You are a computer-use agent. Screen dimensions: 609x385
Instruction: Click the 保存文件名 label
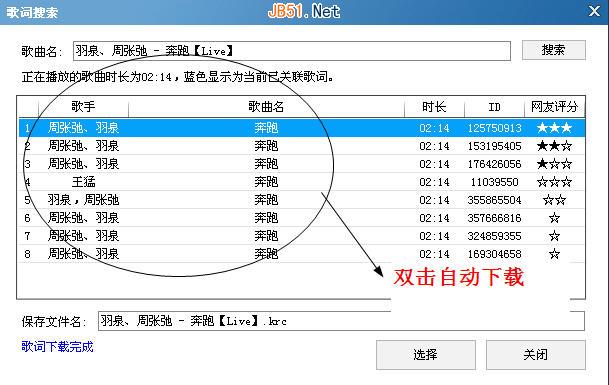point(54,322)
